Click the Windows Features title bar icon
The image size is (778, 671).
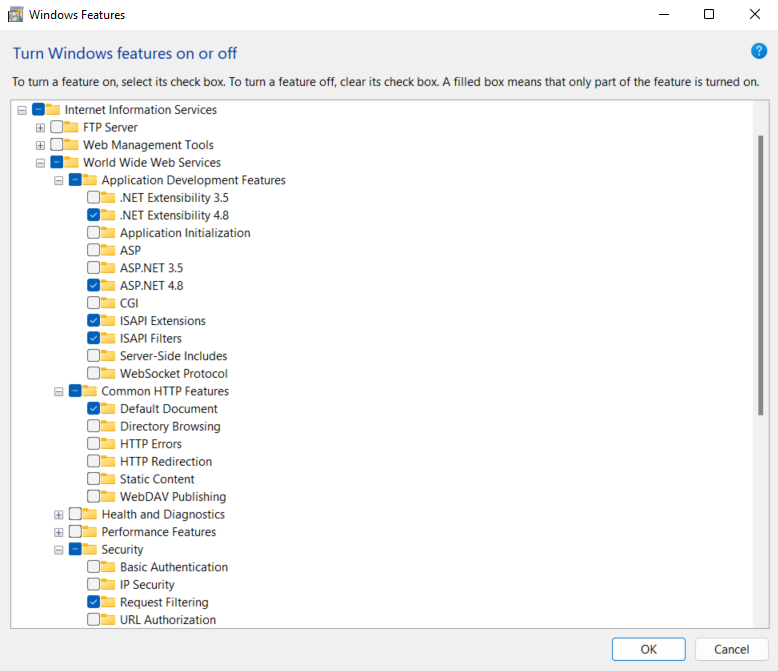coord(15,14)
